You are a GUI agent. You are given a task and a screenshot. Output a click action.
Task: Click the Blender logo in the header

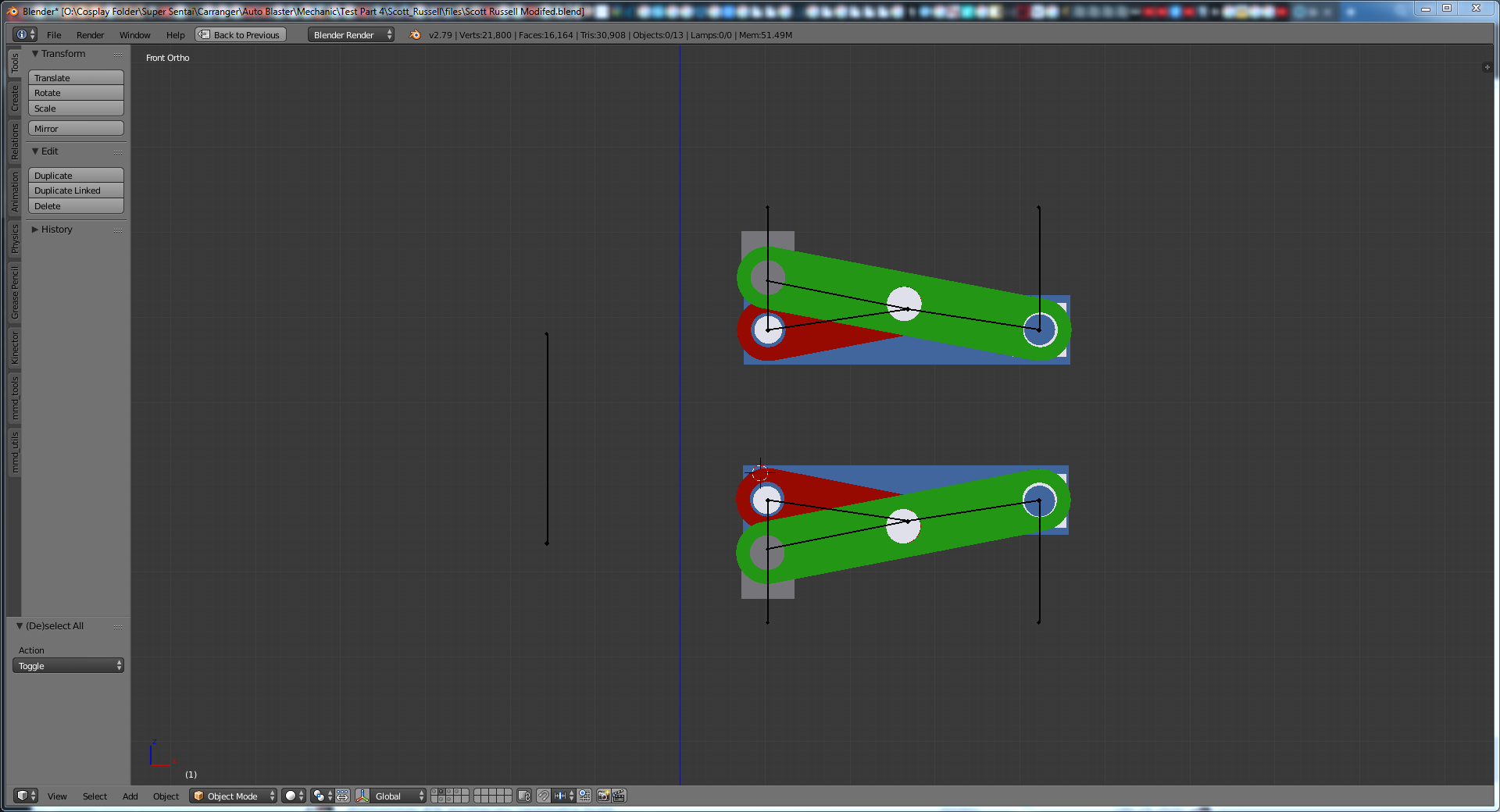click(x=415, y=34)
